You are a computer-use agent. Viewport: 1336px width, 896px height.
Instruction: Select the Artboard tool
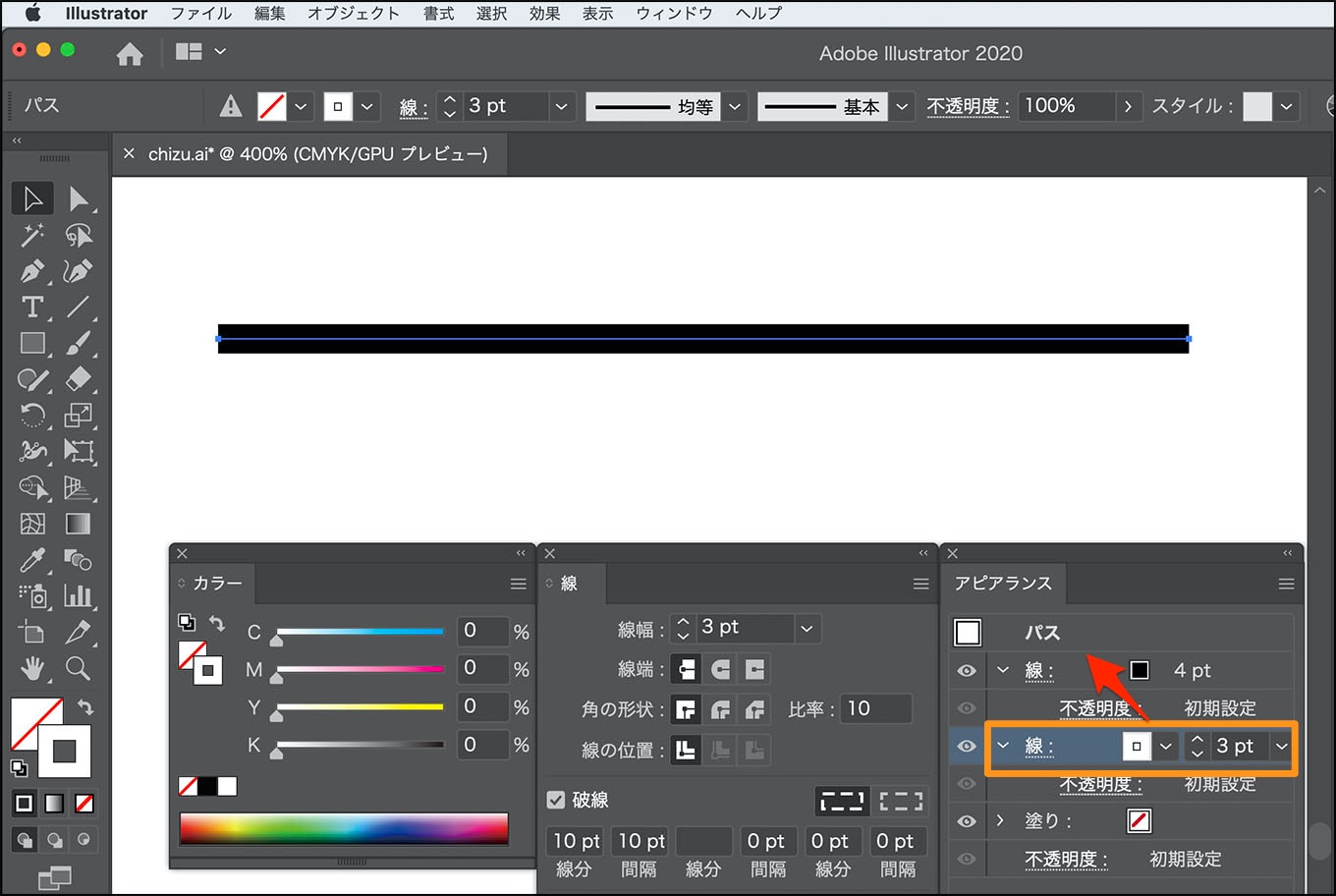[x=32, y=632]
